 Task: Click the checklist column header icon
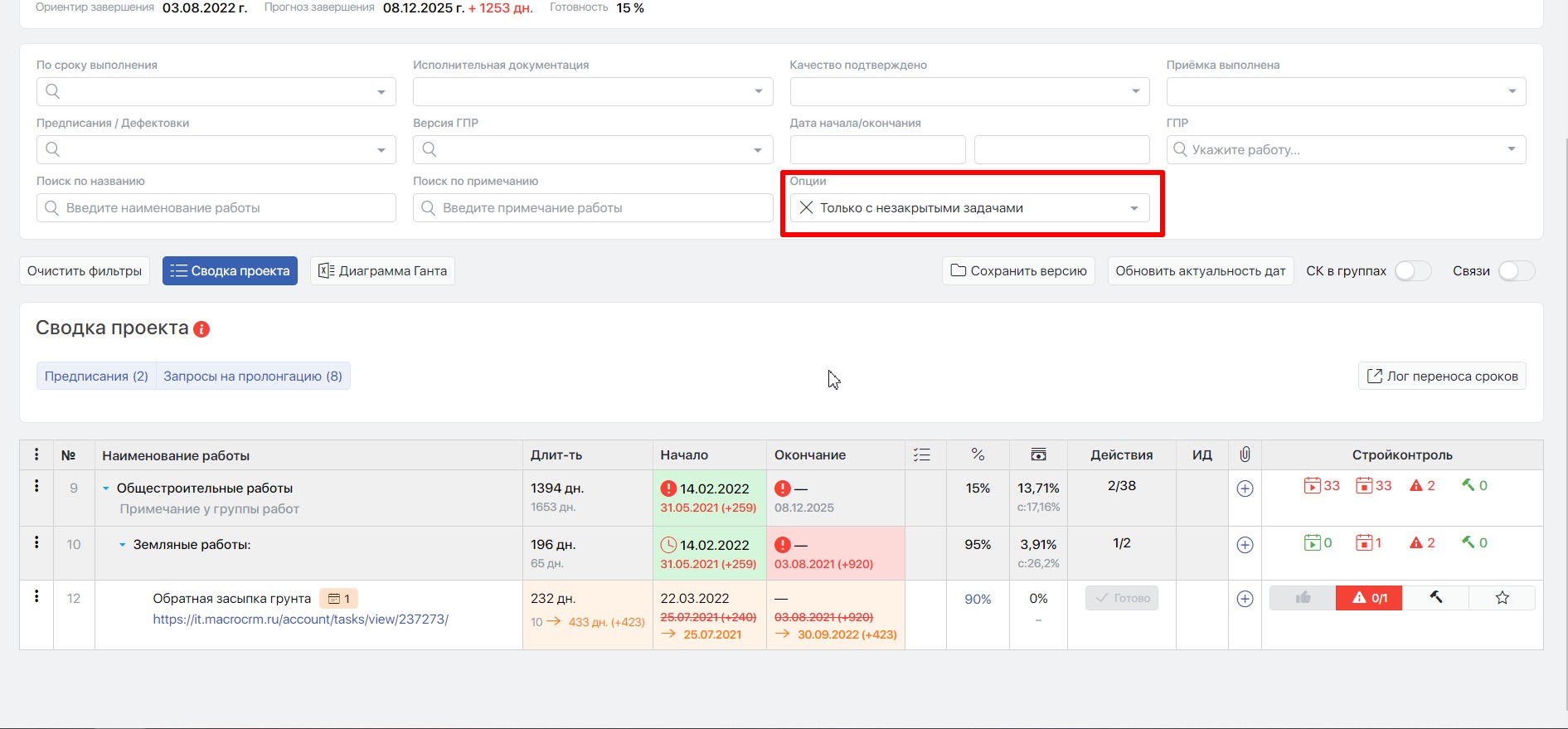coord(921,454)
